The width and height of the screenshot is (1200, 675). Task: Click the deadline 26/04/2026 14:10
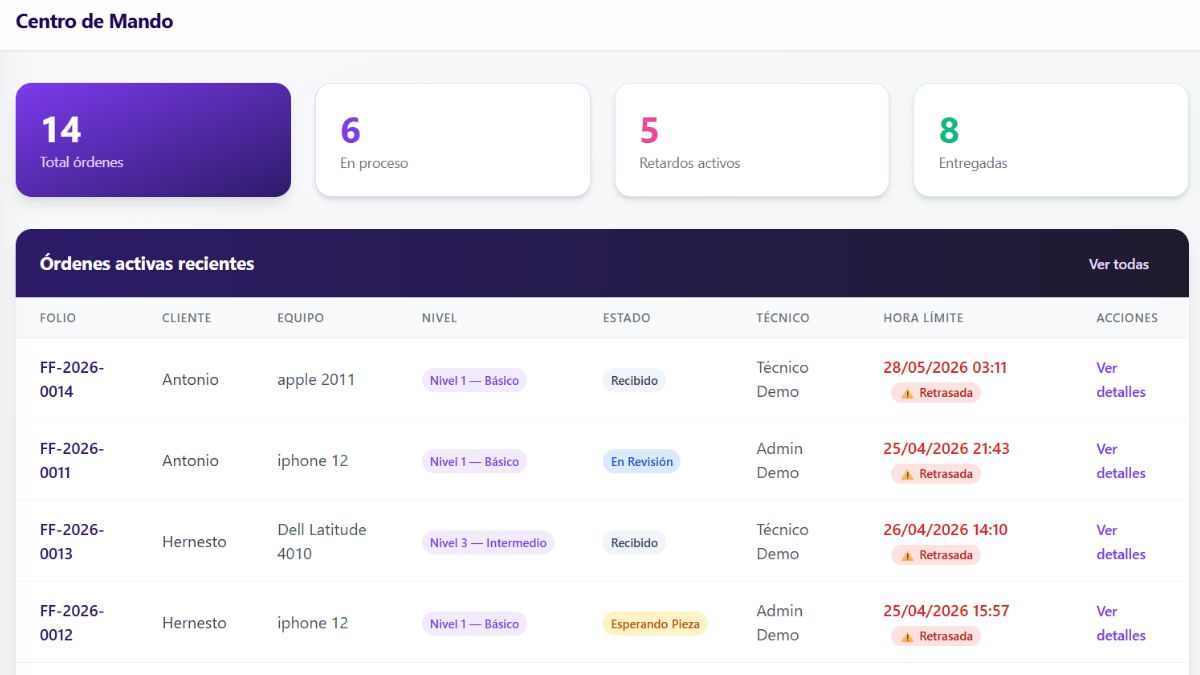[945, 530]
